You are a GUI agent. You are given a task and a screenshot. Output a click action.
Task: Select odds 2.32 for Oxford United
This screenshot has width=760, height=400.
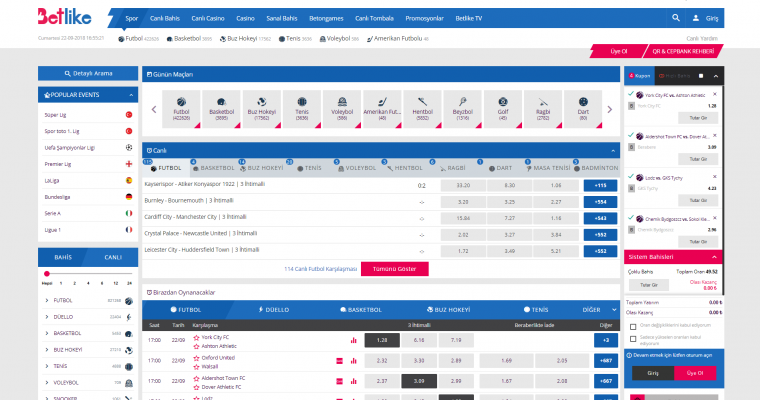(382, 361)
